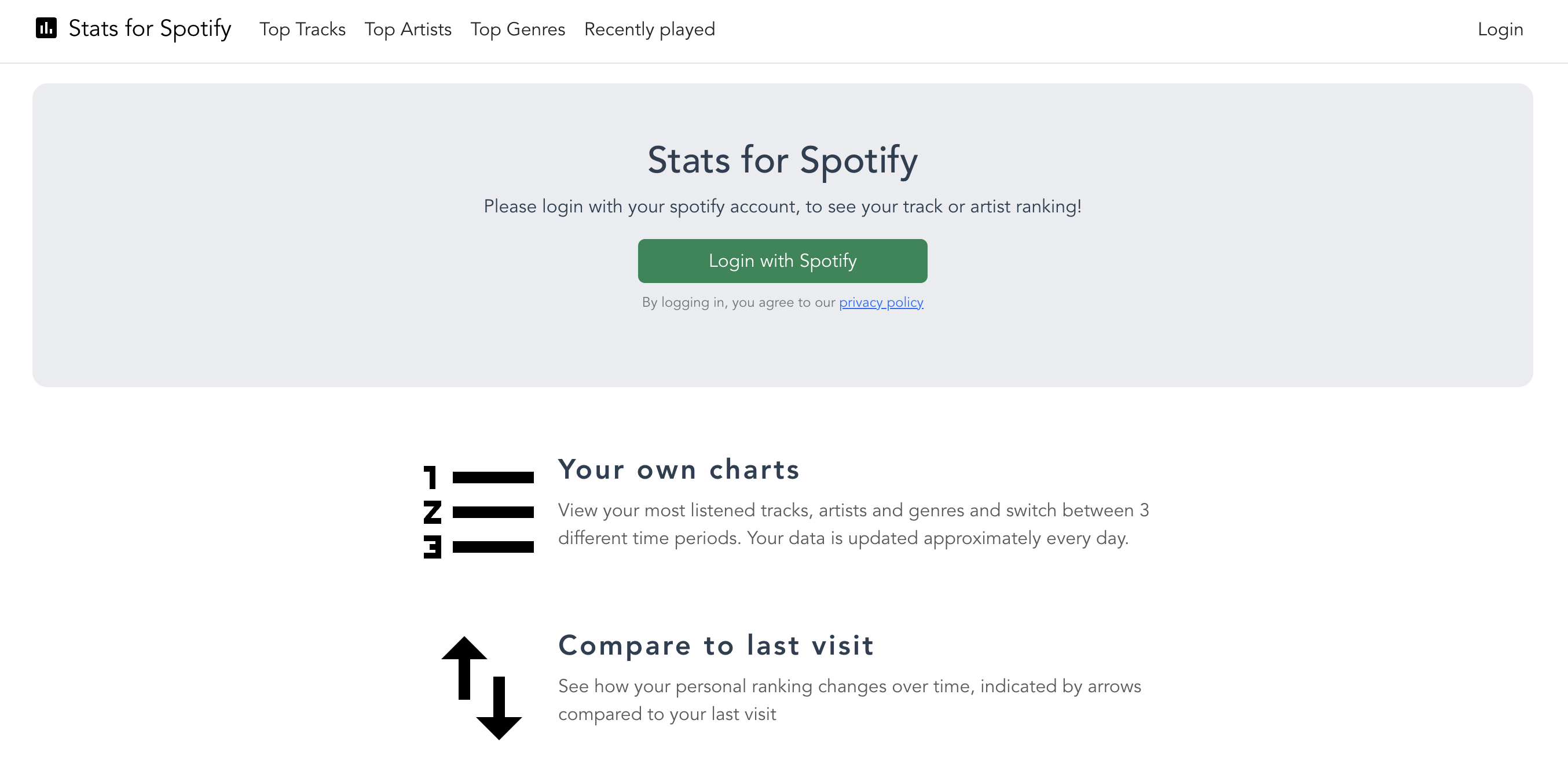
Task: Open the site home via the logo
Action: pos(134,28)
